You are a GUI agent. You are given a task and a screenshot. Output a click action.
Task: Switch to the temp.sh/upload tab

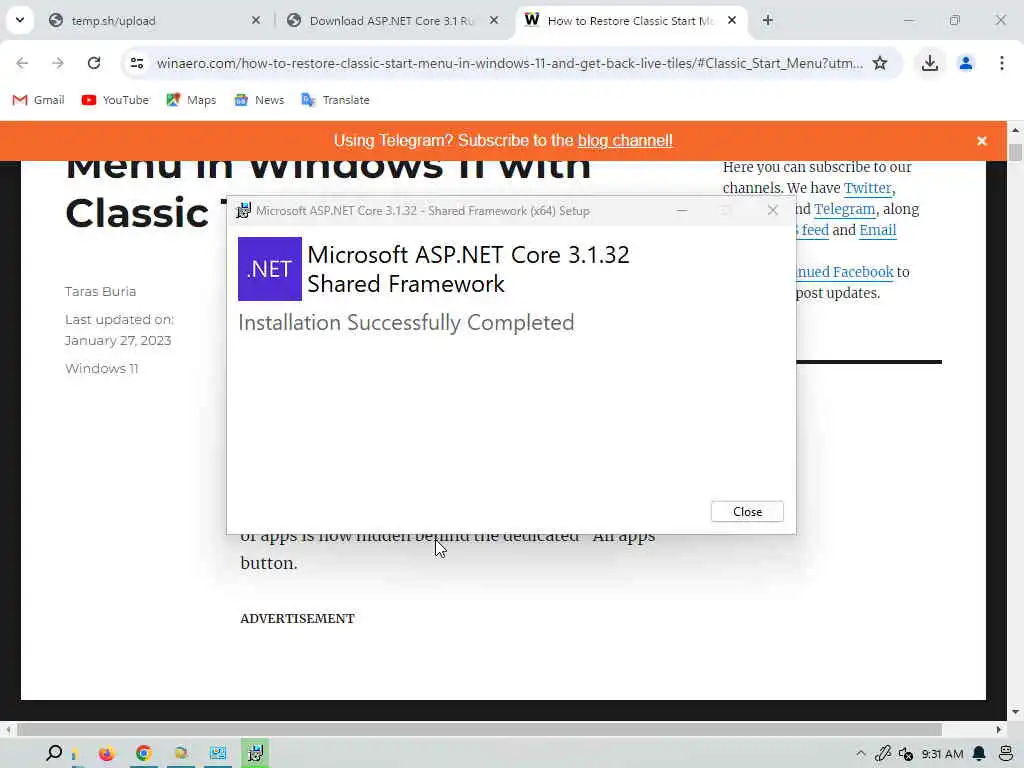[x=154, y=21]
